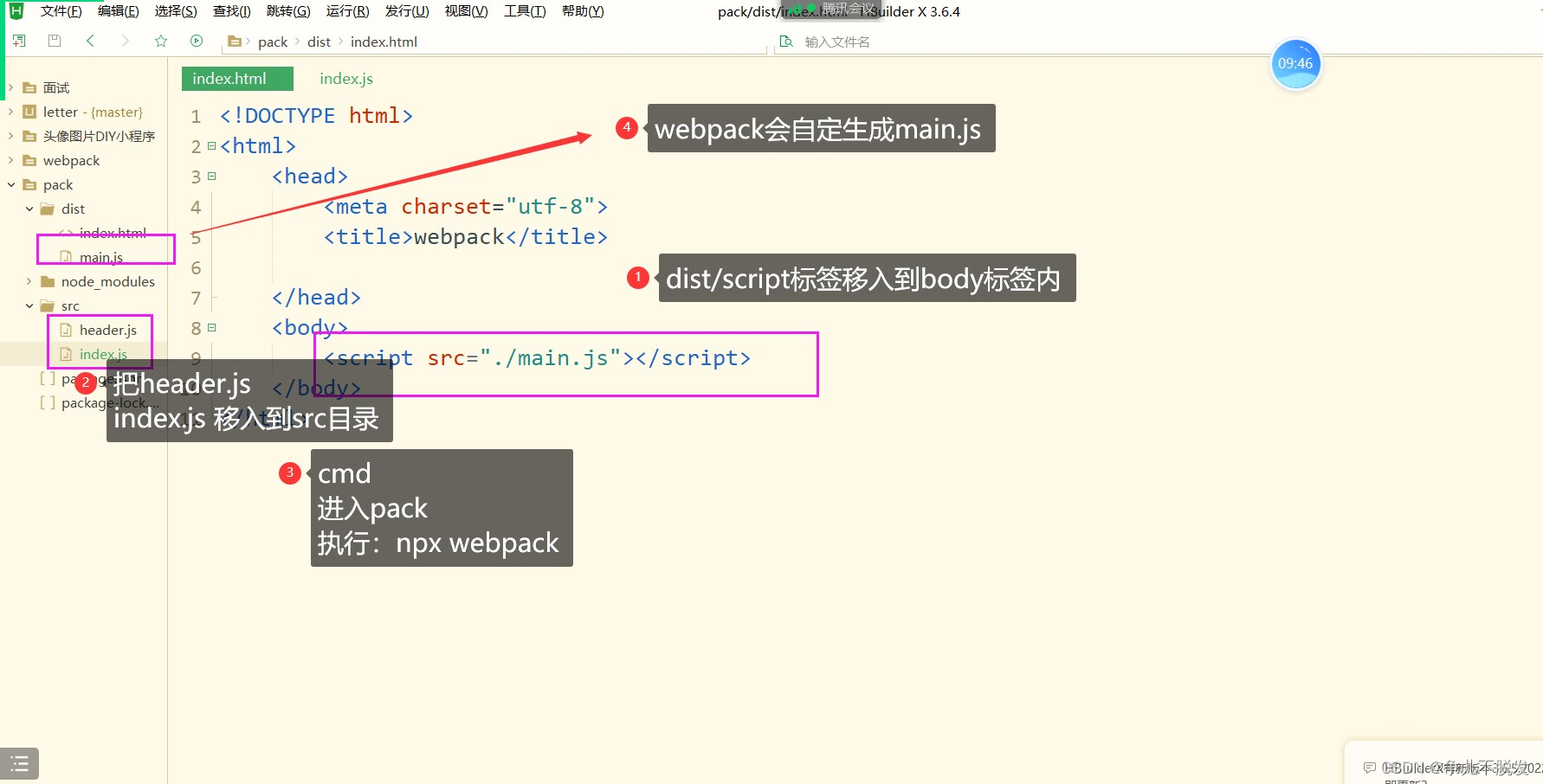Click line number 6 in the gutter
This screenshot has width=1543, height=784.
click(196, 267)
